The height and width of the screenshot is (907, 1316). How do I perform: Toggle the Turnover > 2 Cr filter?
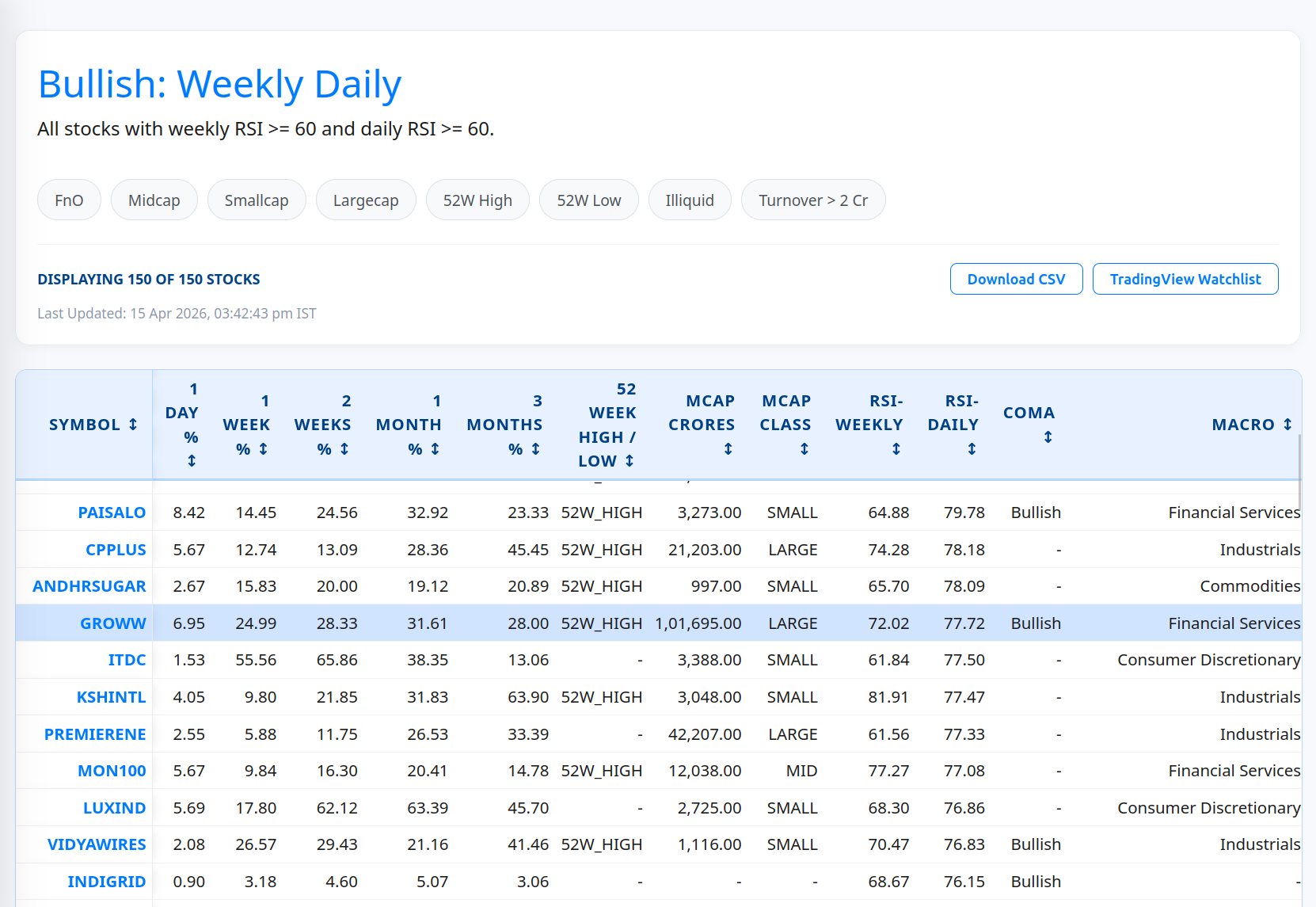(813, 200)
